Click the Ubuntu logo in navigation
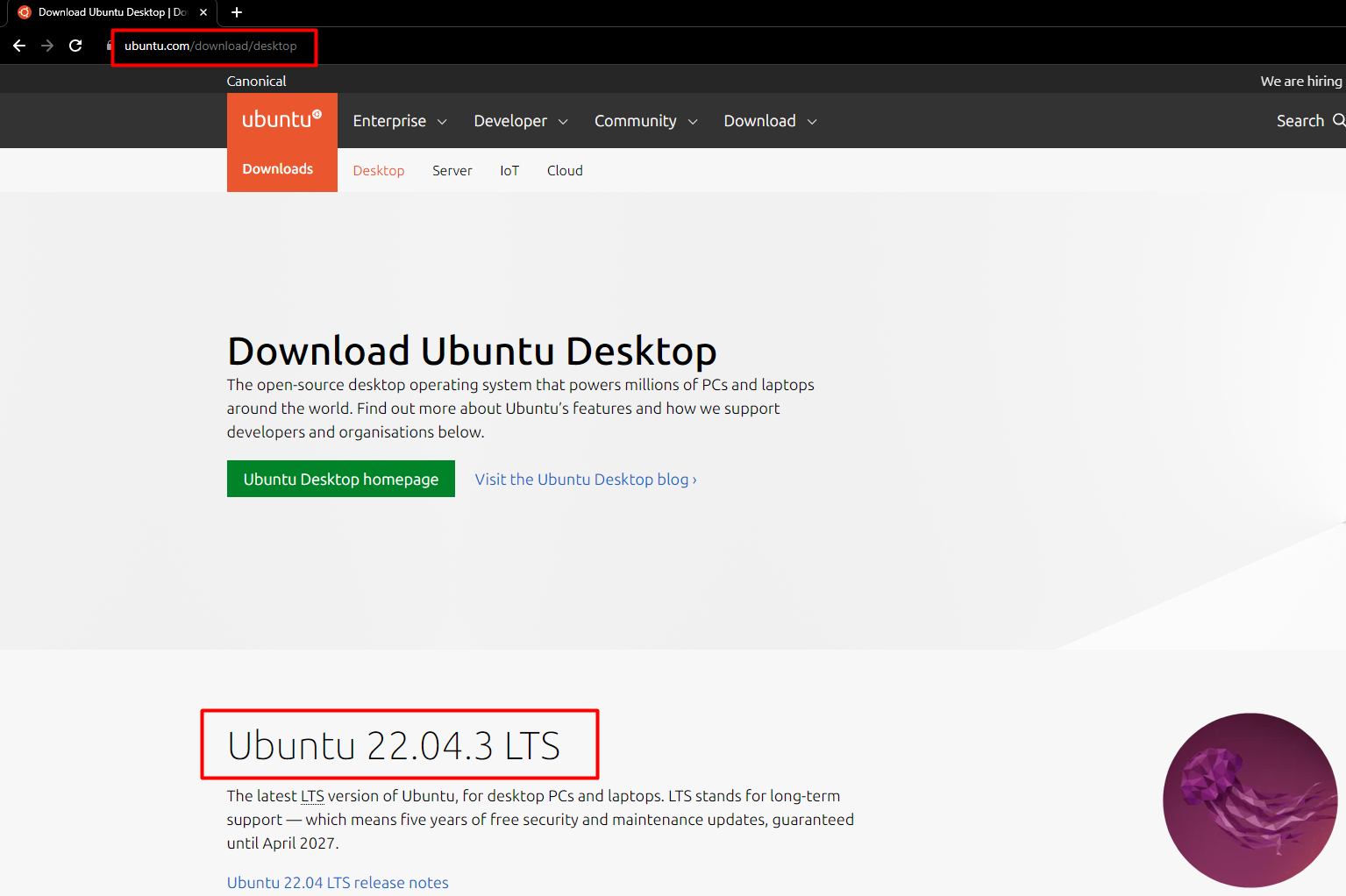1346x896 pixels. click(x=281, y=120)
